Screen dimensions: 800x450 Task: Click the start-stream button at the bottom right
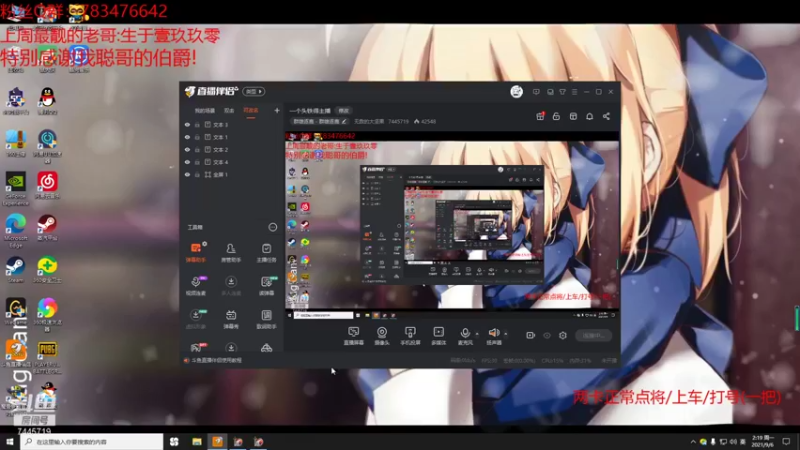point(593,335)
